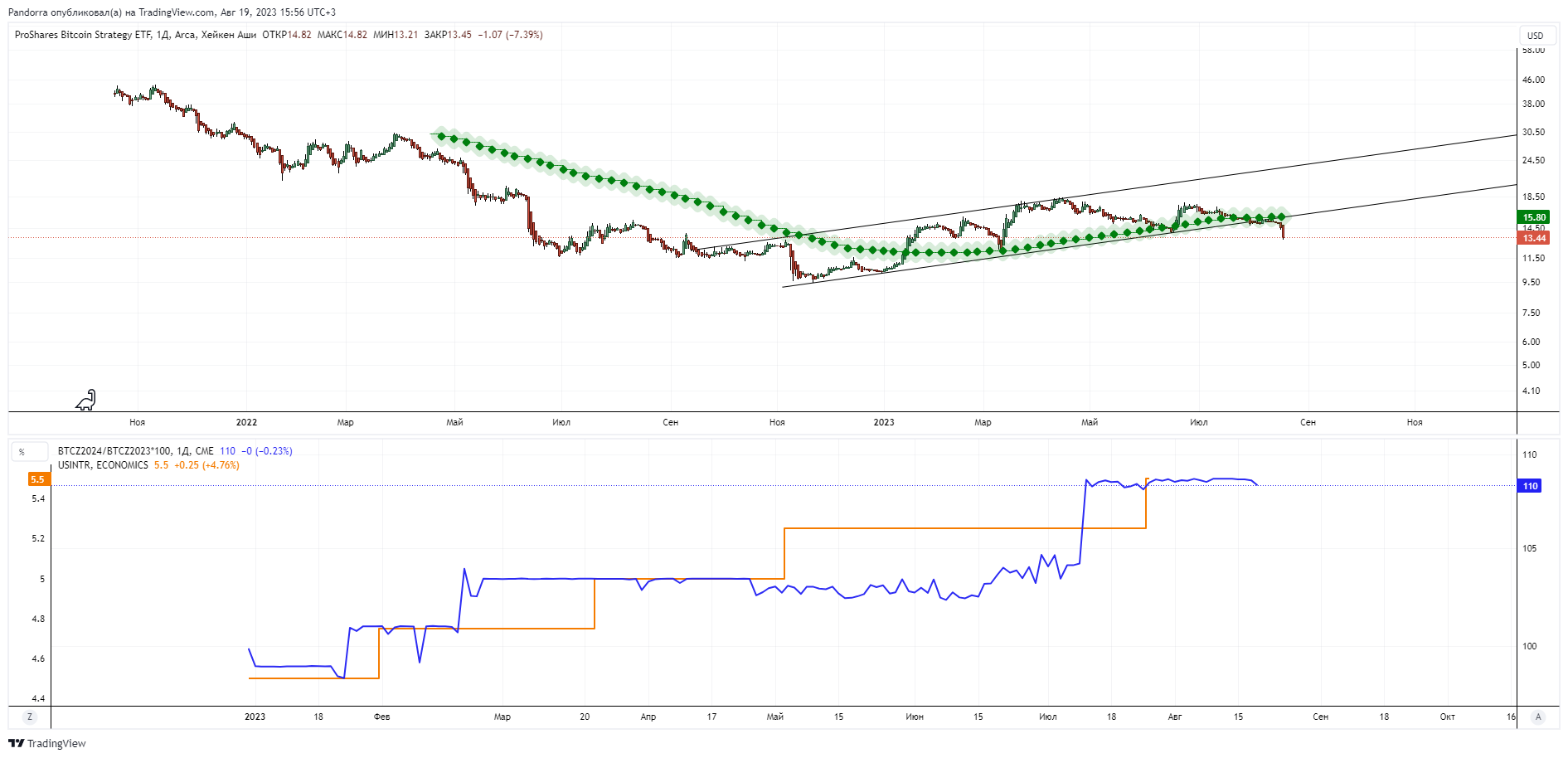Click the 5.2 label on the left axis
Screen dimensions: 1568x758
[38, 539]
